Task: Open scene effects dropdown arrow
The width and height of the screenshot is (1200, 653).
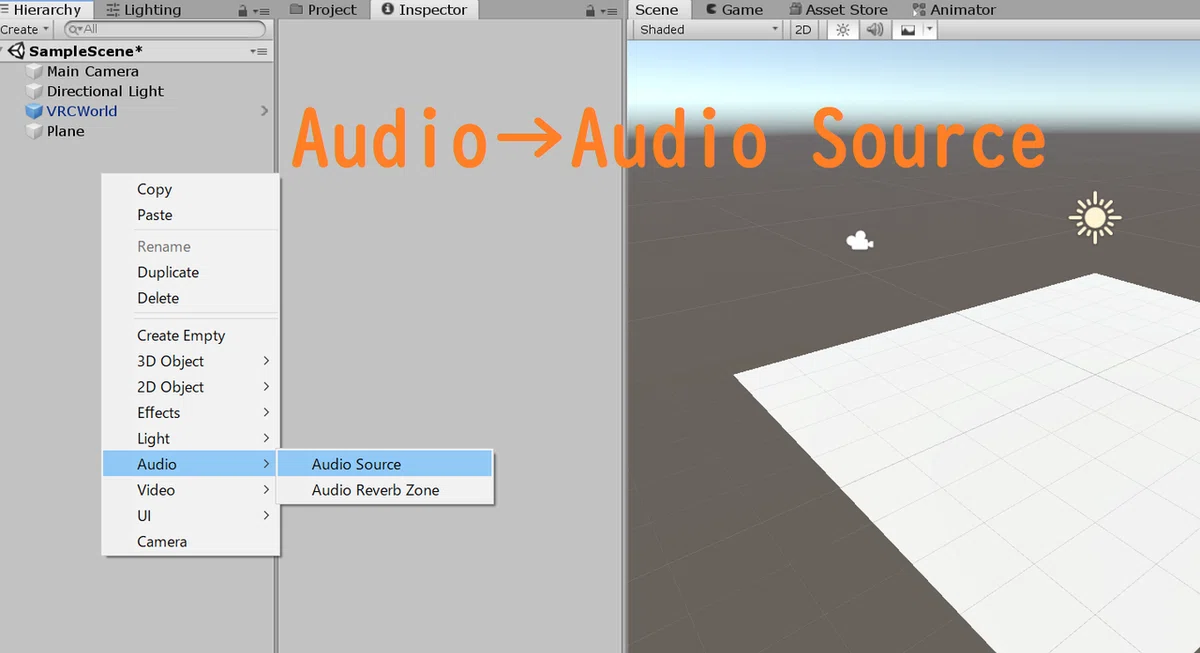Action: pos(930,29)
